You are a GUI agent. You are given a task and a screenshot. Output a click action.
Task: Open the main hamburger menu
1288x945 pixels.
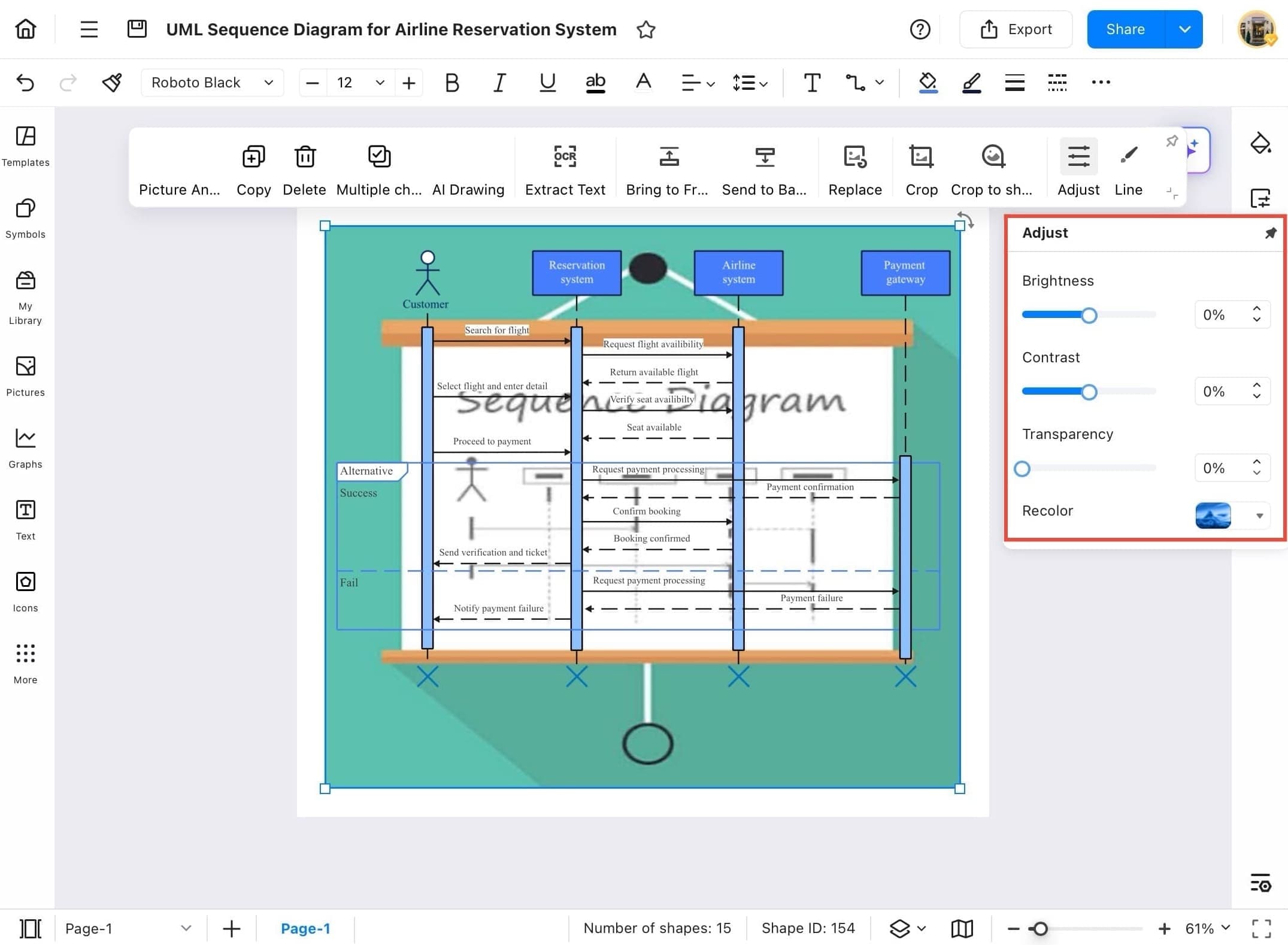coord(89,29)
